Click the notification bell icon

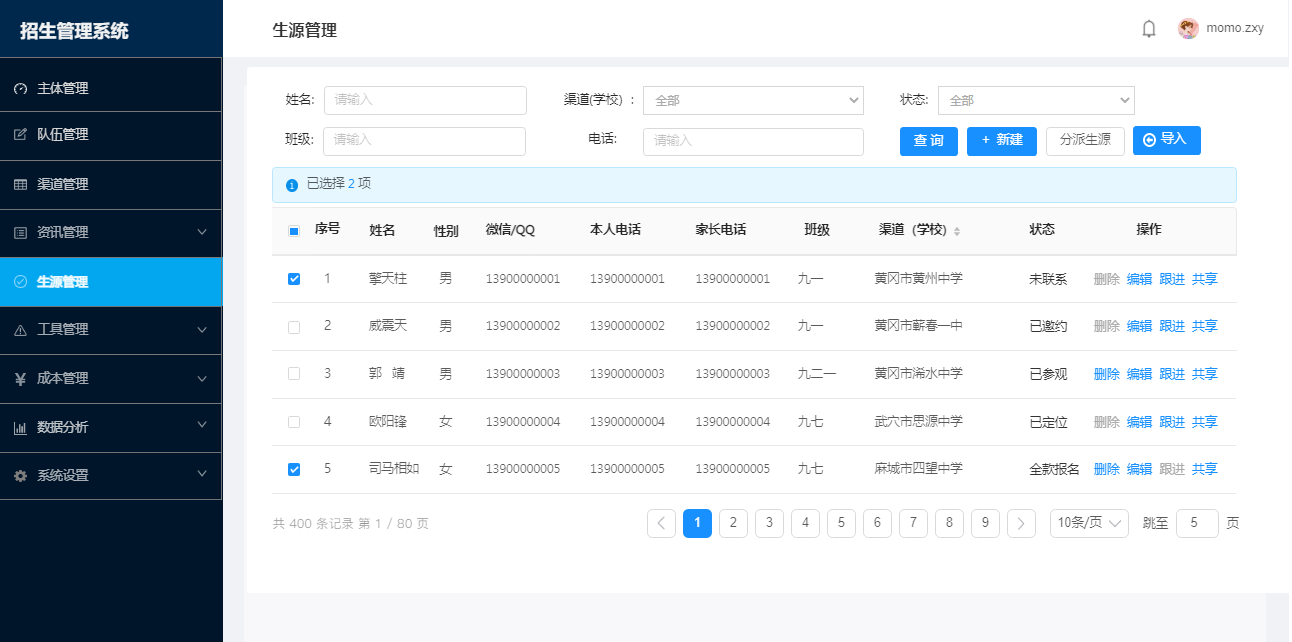(1149, 29)
